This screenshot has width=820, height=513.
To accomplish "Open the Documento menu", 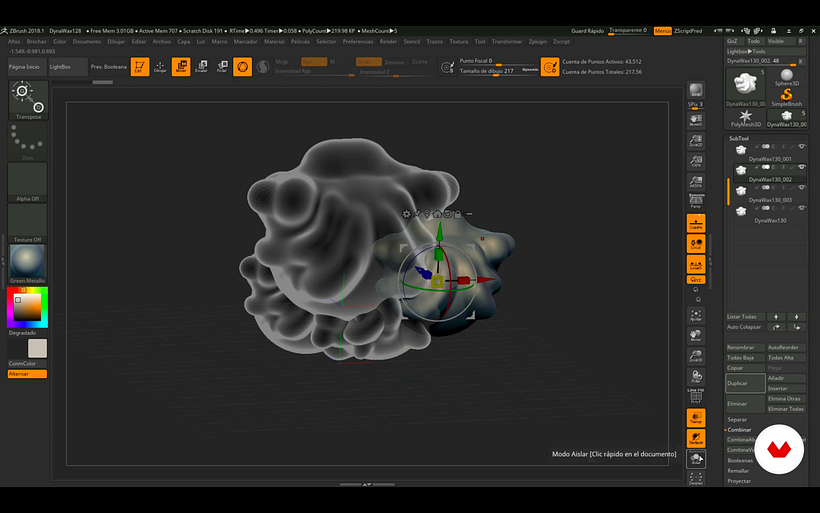I will pos(87,41).
